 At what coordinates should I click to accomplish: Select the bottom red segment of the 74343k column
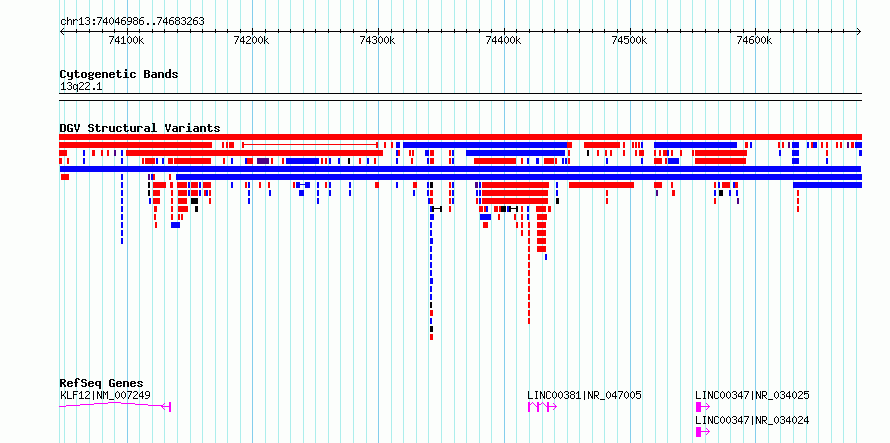point(431,337)
